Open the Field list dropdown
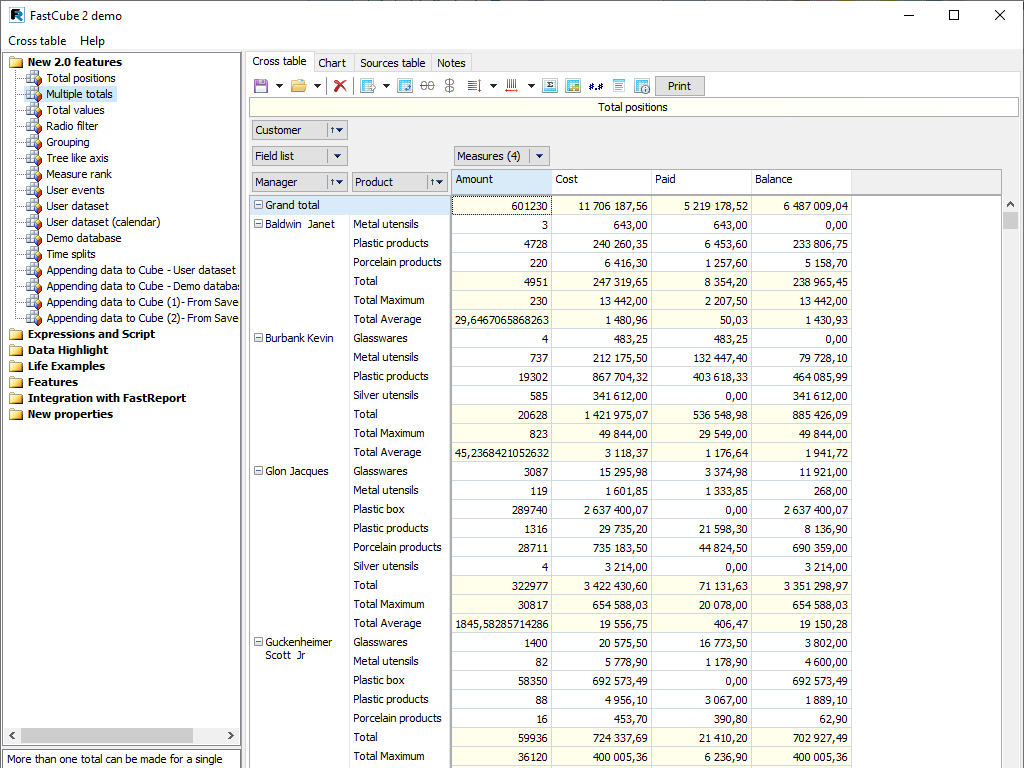Viewport: 1024px width, 768px height. point(338,156)
